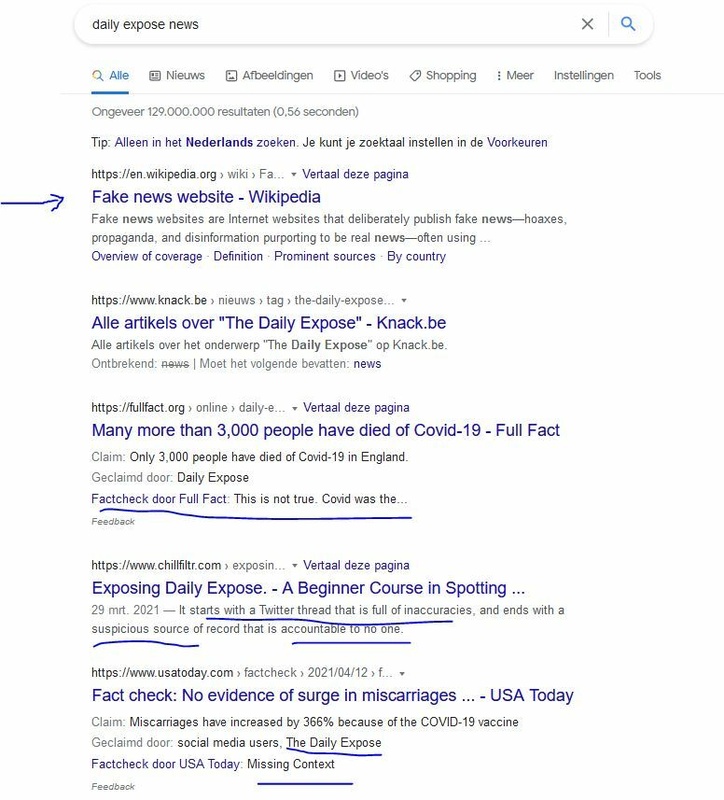Select the Alle tab
This screenshot has height=800, width=724.
[x=110, y=76]
